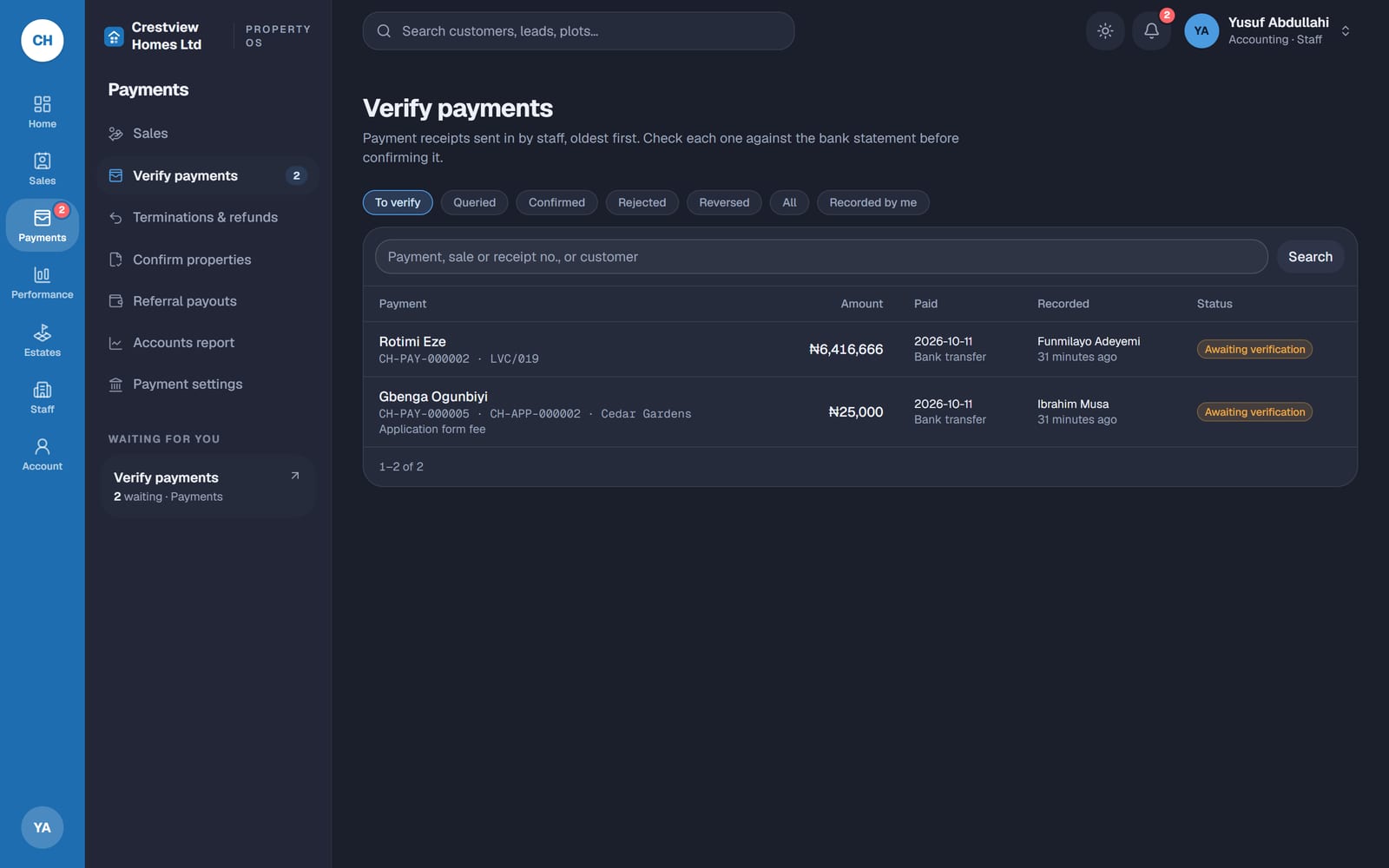Focus the global search customers field
Screen dimensions: 1389x868
click(578, 31)
